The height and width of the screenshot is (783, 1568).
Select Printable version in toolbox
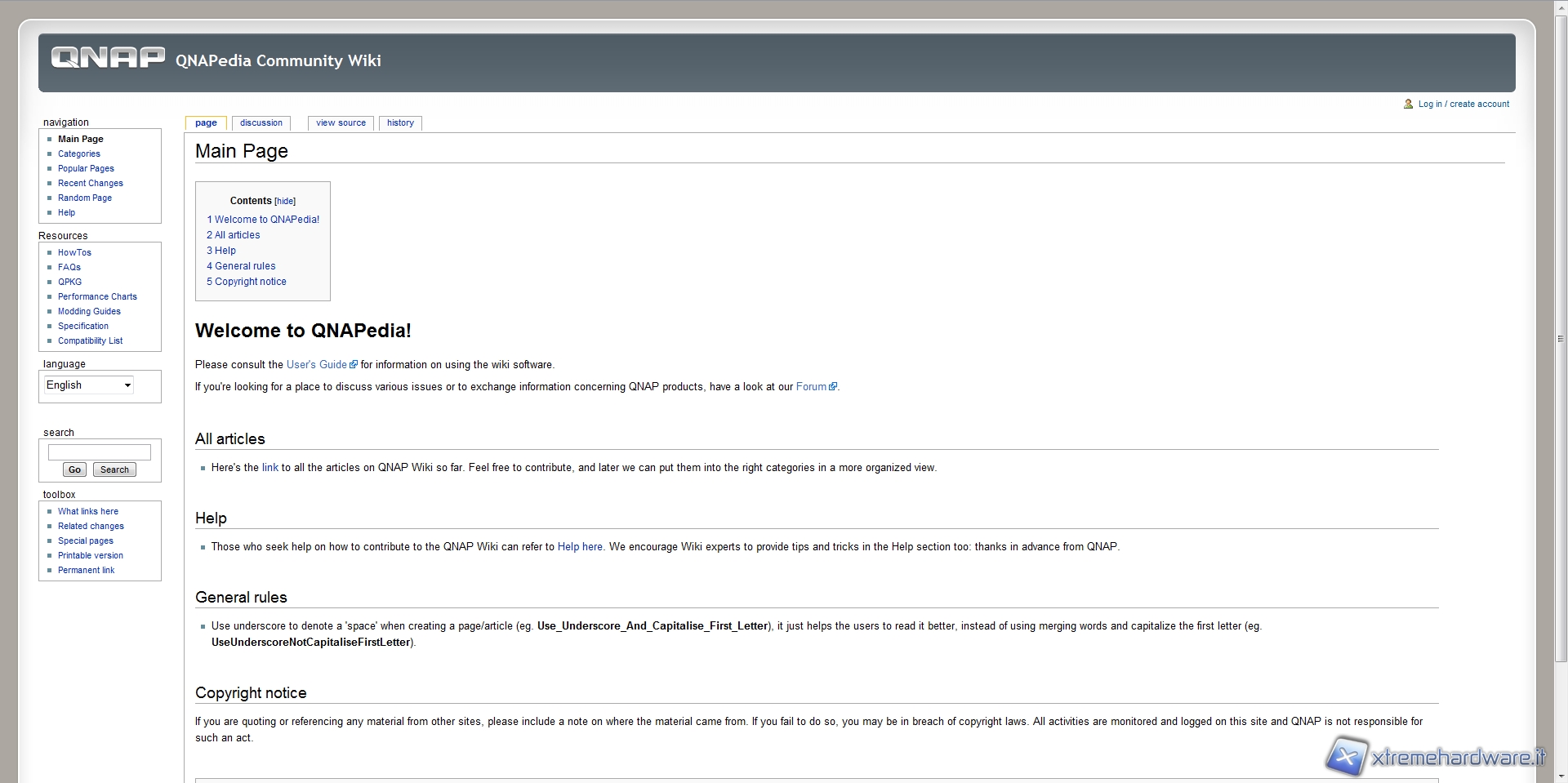91,556
